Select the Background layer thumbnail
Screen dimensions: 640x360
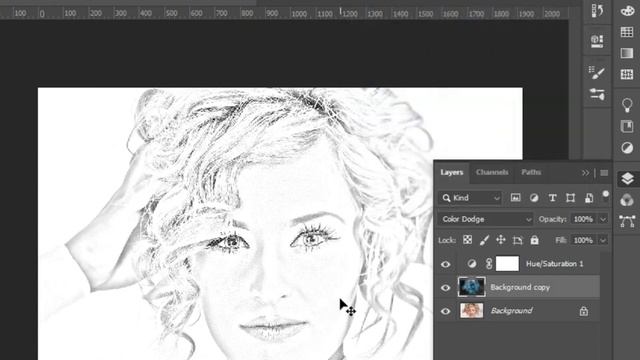(x=471, y=311)
